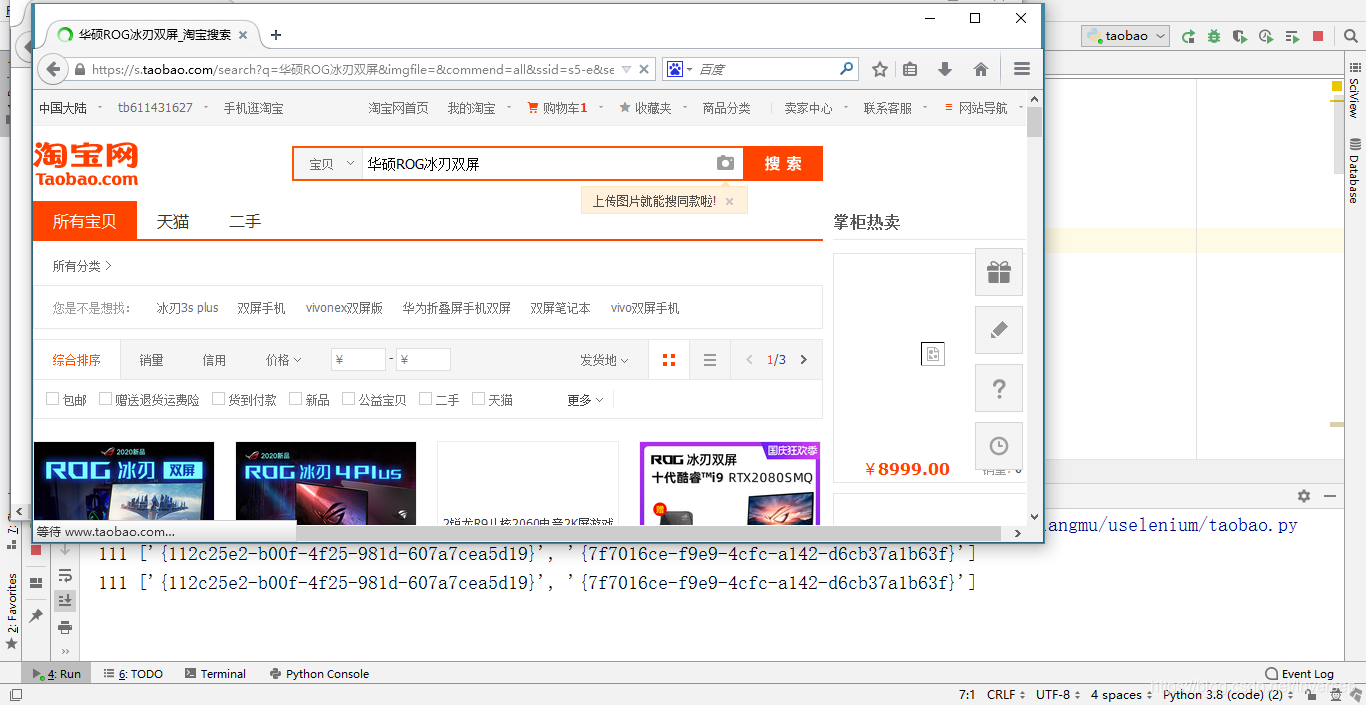The height and width of the screenshot is (705, 1366).
Task: Click the question mark help icon
Action: [x=999, y=388]
